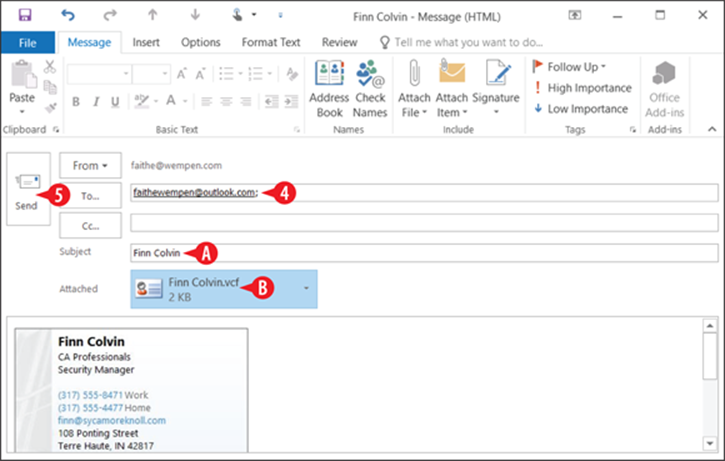
Task: Toggle bold formatting
Action: [76, 102]
